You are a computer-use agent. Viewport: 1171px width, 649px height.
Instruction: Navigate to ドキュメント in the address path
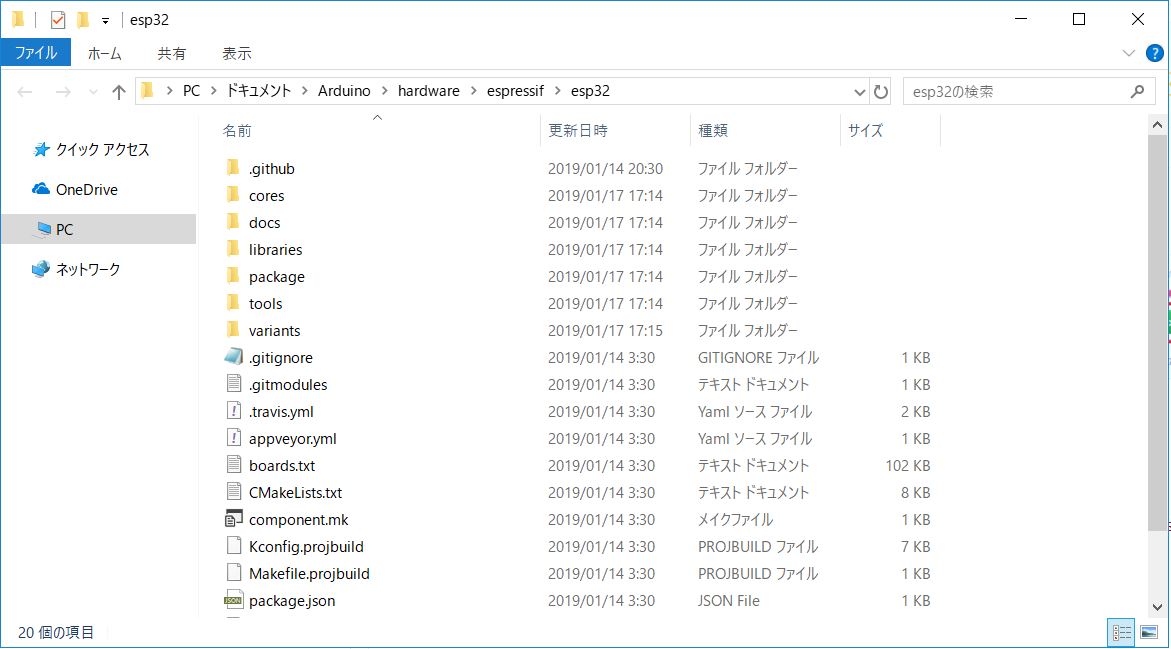[258, 91]
